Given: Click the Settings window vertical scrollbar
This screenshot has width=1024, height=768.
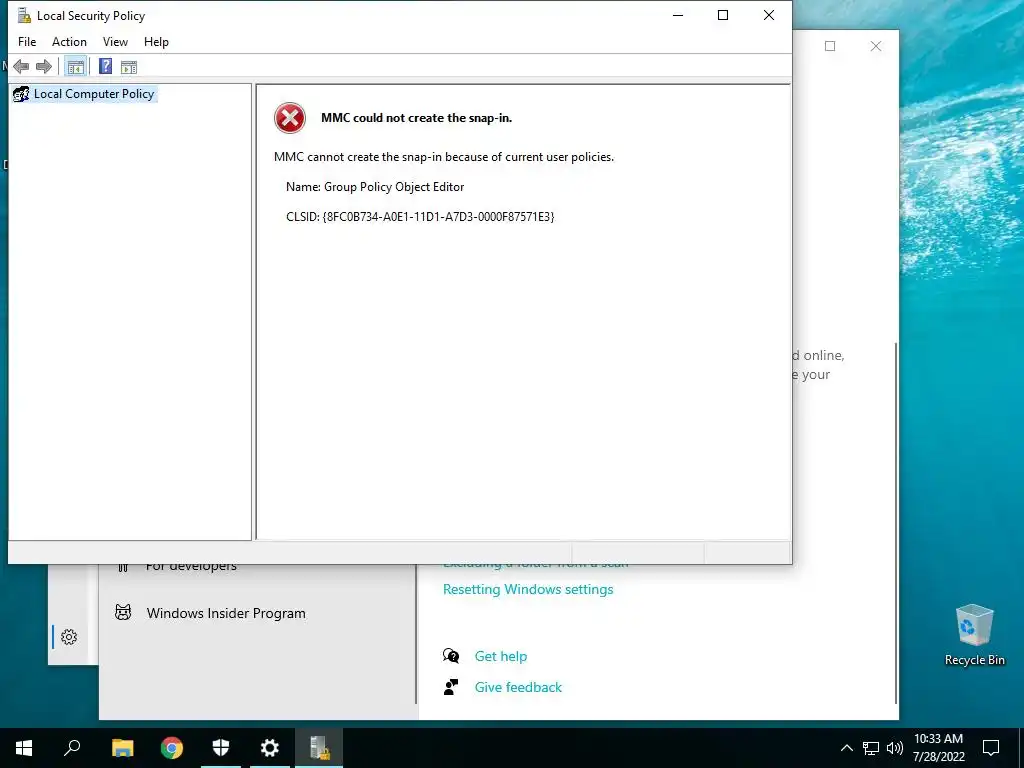Looking at the screenshot, I should click(x=896, y=522).
